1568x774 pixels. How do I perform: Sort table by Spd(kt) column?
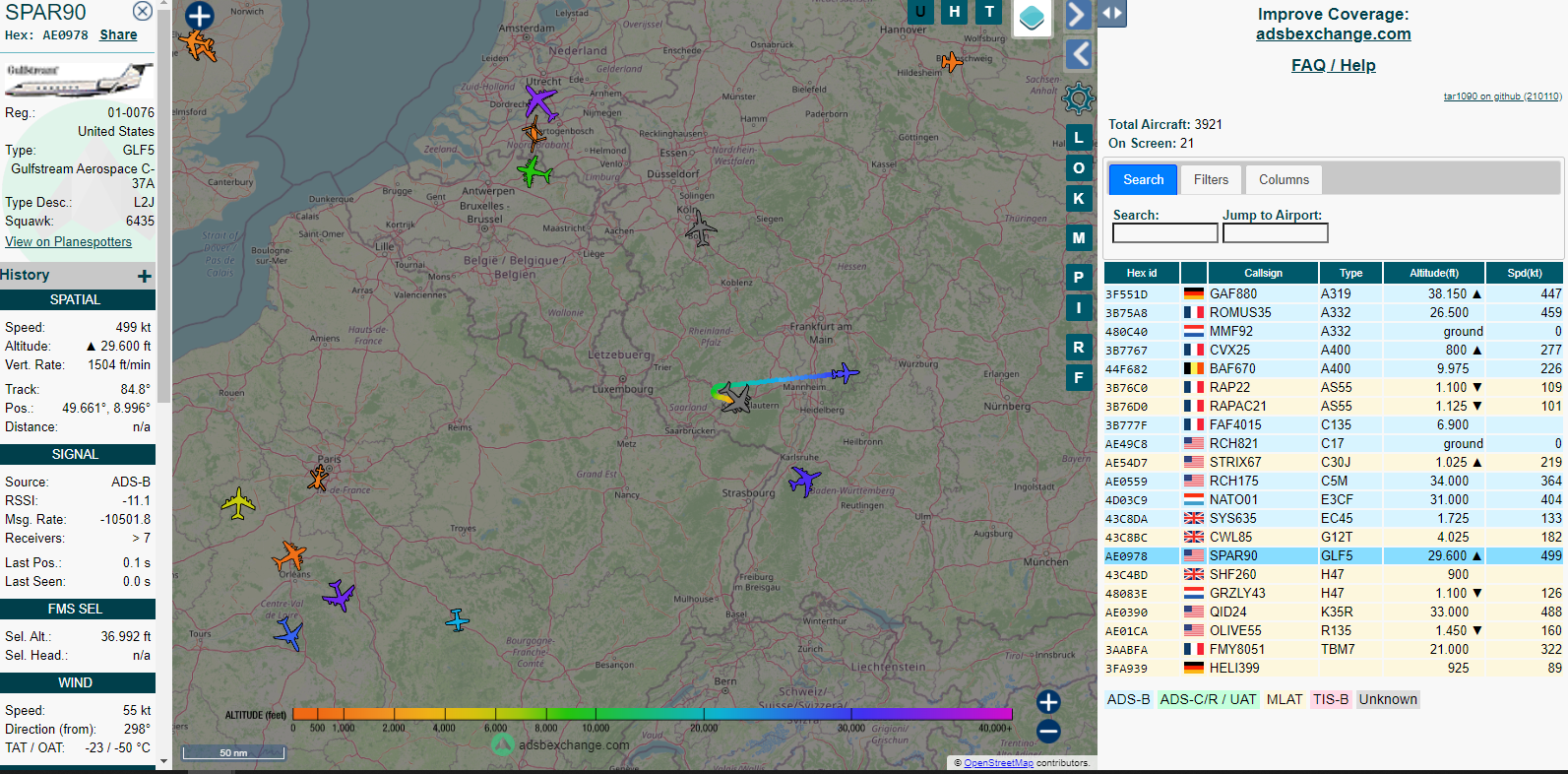(1524, 274)
